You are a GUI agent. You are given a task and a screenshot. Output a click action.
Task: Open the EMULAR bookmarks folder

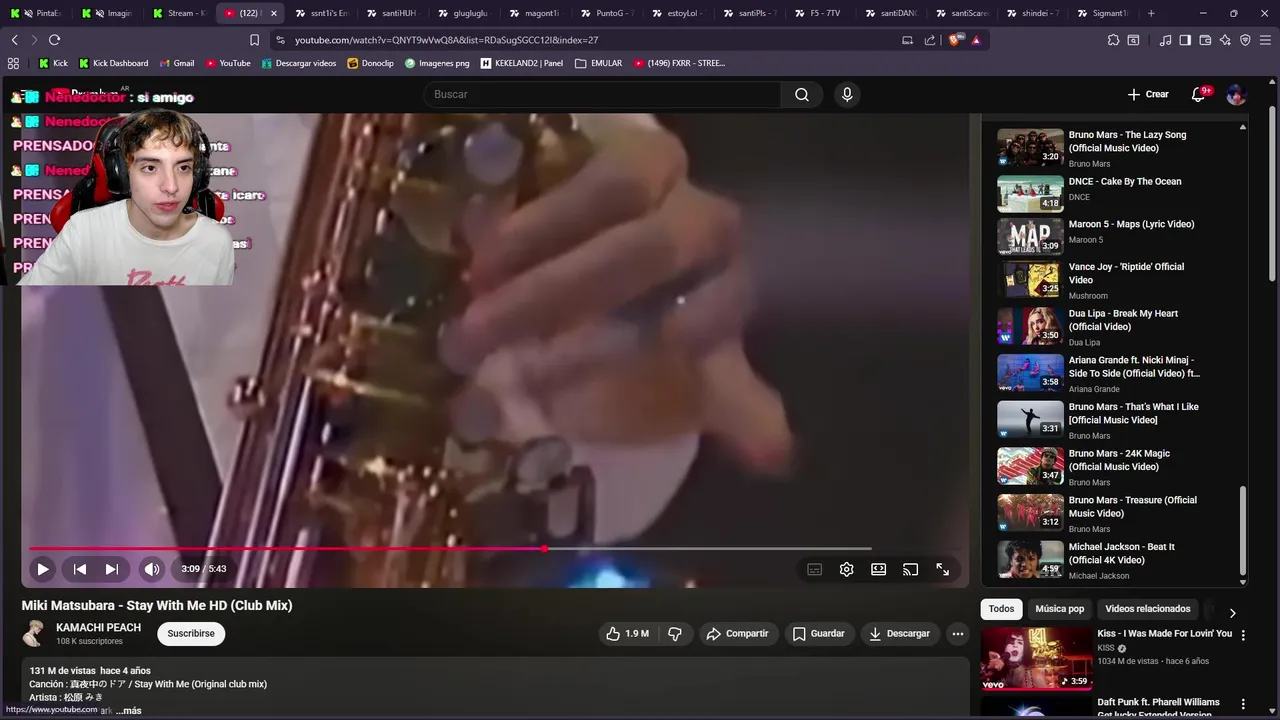tap(598, 63)
